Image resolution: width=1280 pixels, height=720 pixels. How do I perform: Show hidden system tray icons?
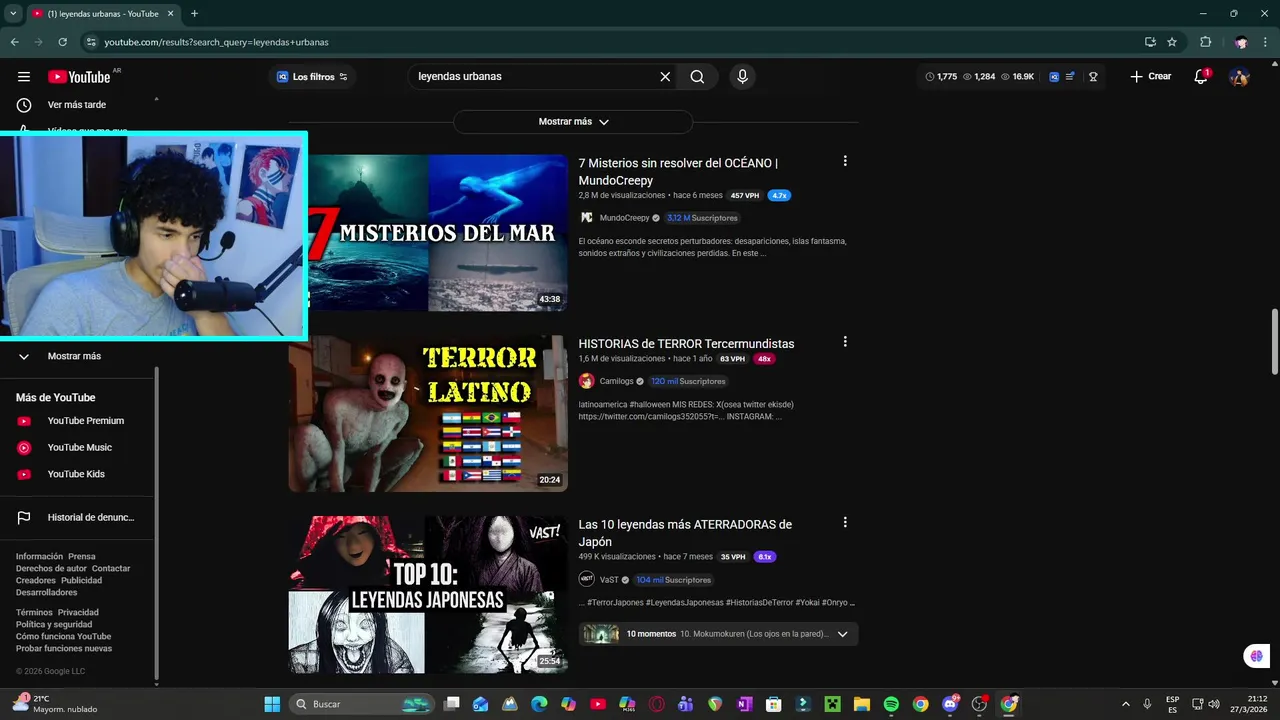click(x=1126, y=704)
